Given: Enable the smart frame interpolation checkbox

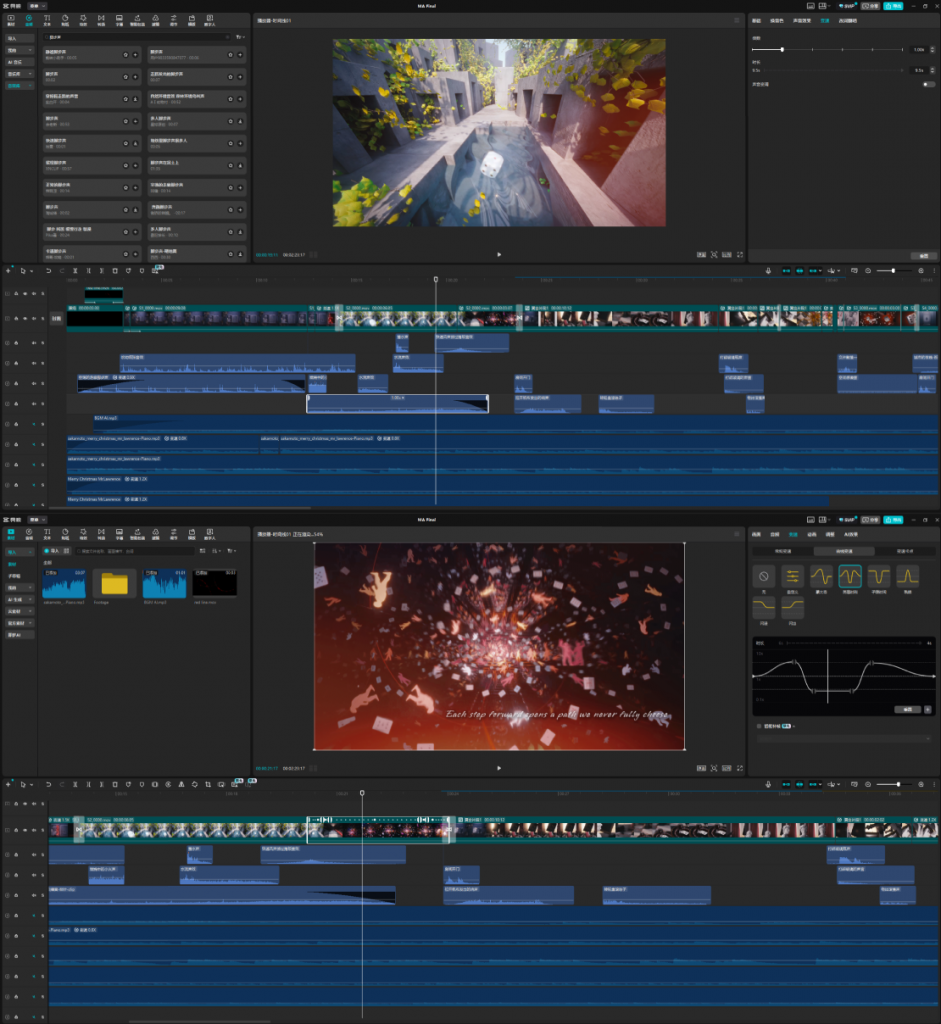Looking at the screenshot, I should 759,726.
